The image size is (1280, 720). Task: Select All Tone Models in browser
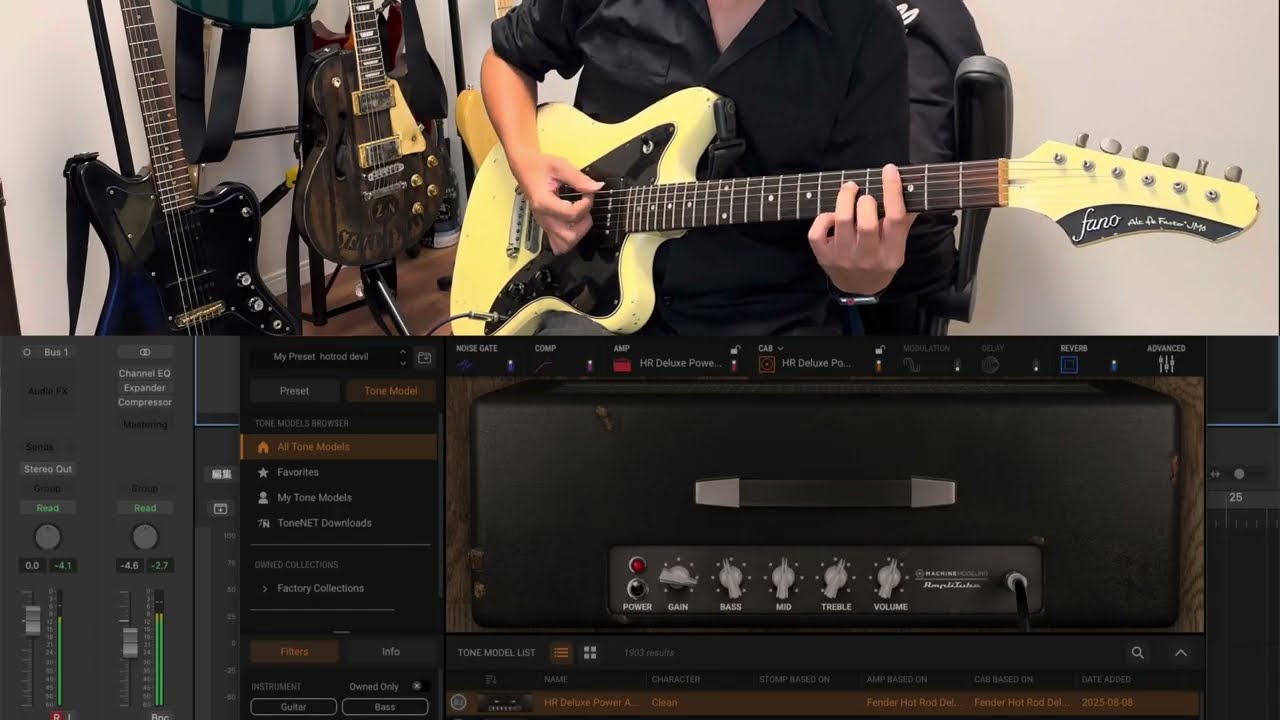click(339, 447)
